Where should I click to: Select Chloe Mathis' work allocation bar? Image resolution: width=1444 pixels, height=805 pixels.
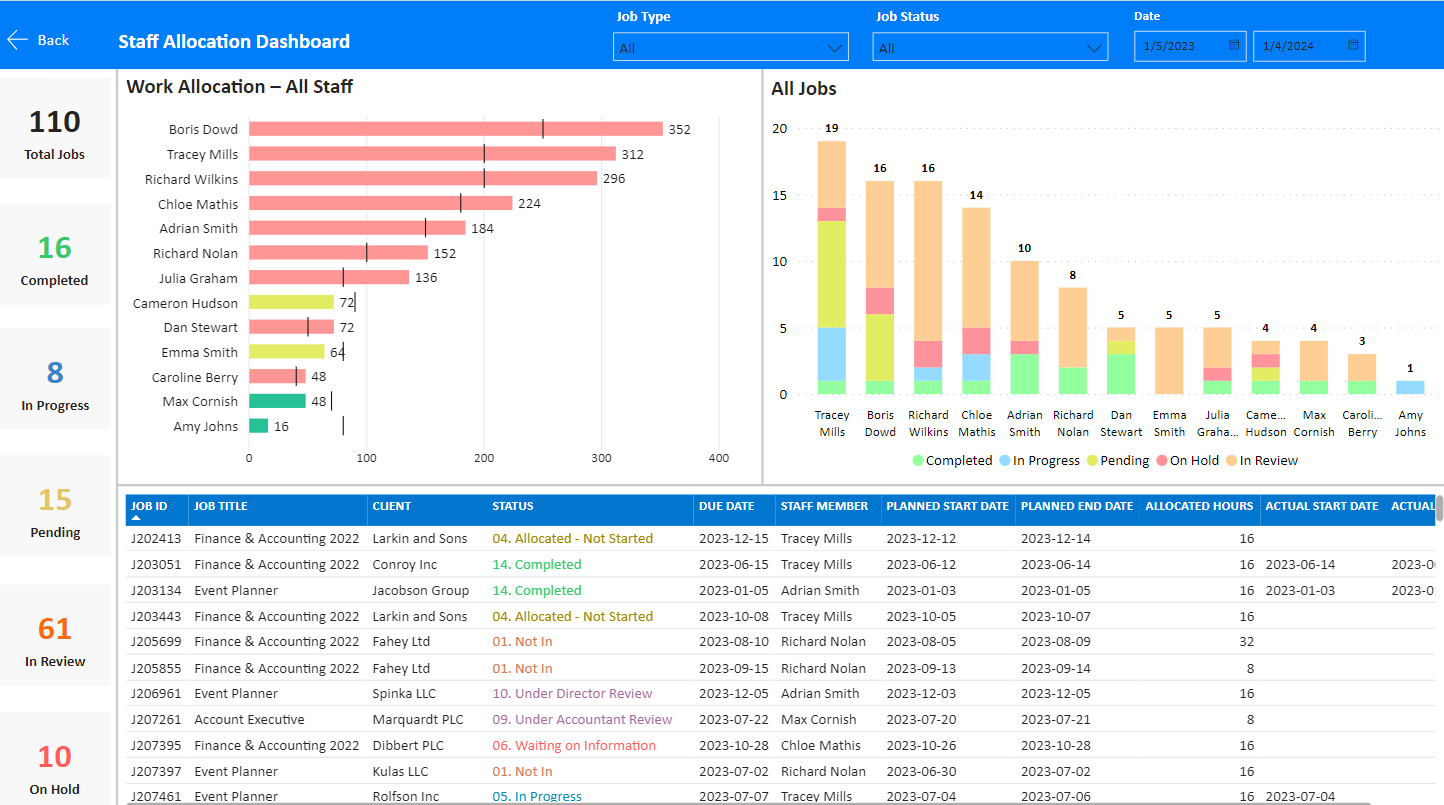pyautogui.click(x=381, y=203)
